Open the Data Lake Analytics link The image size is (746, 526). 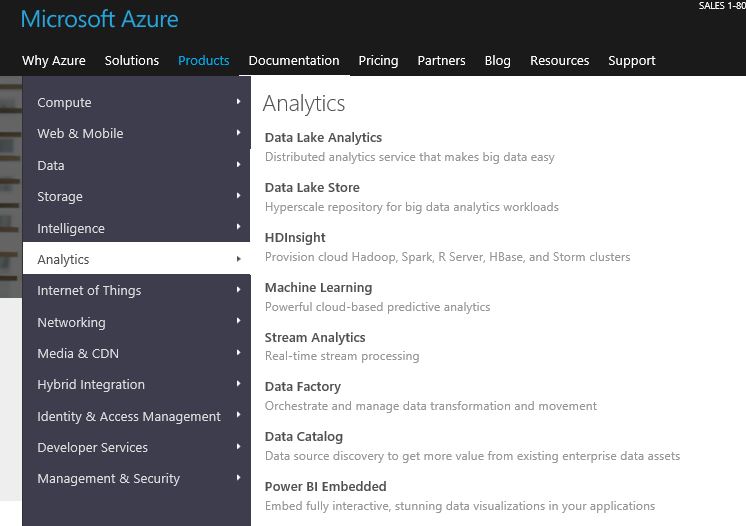(x=323, y=138)
